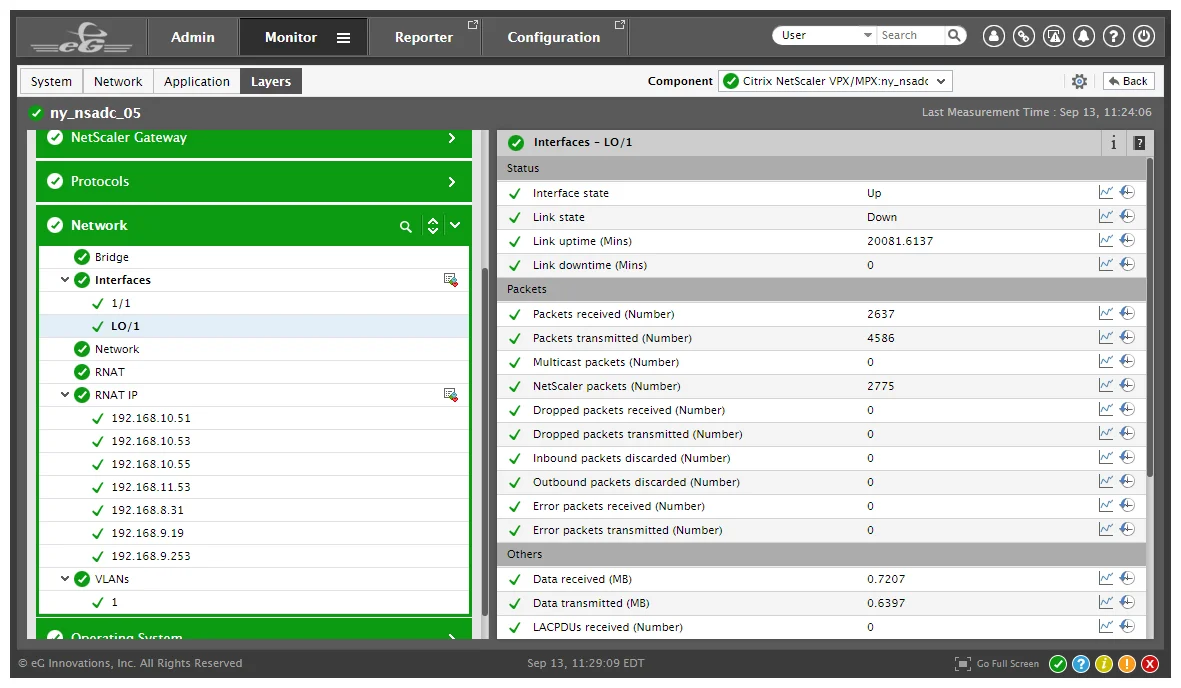This screenshot has width=1181, height=688.
Task: Select the Layers tab
Action: (x=271, y=81)
